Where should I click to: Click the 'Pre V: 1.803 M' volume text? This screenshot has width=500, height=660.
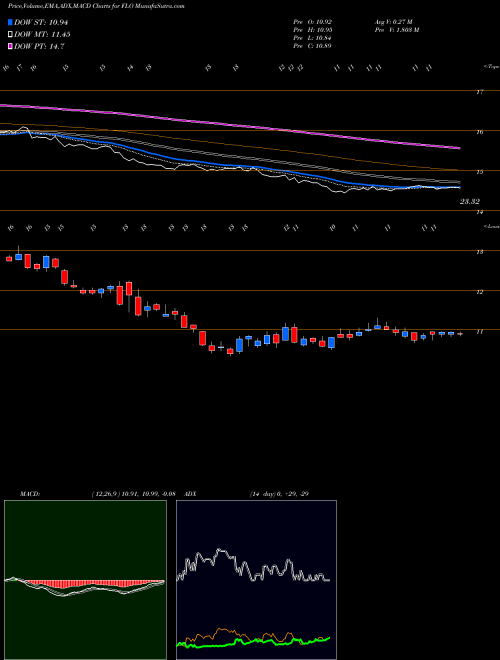tap(397, 30)
